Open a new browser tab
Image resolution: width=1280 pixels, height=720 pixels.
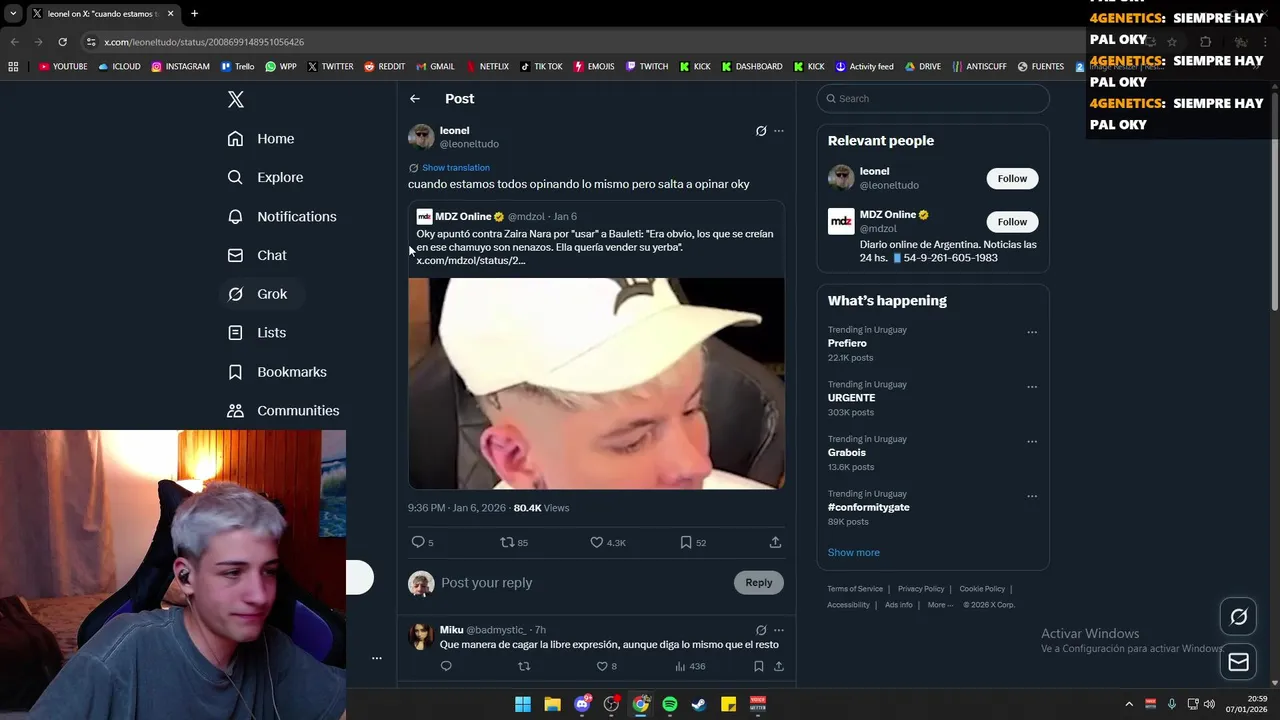click(x=194, y=14)
